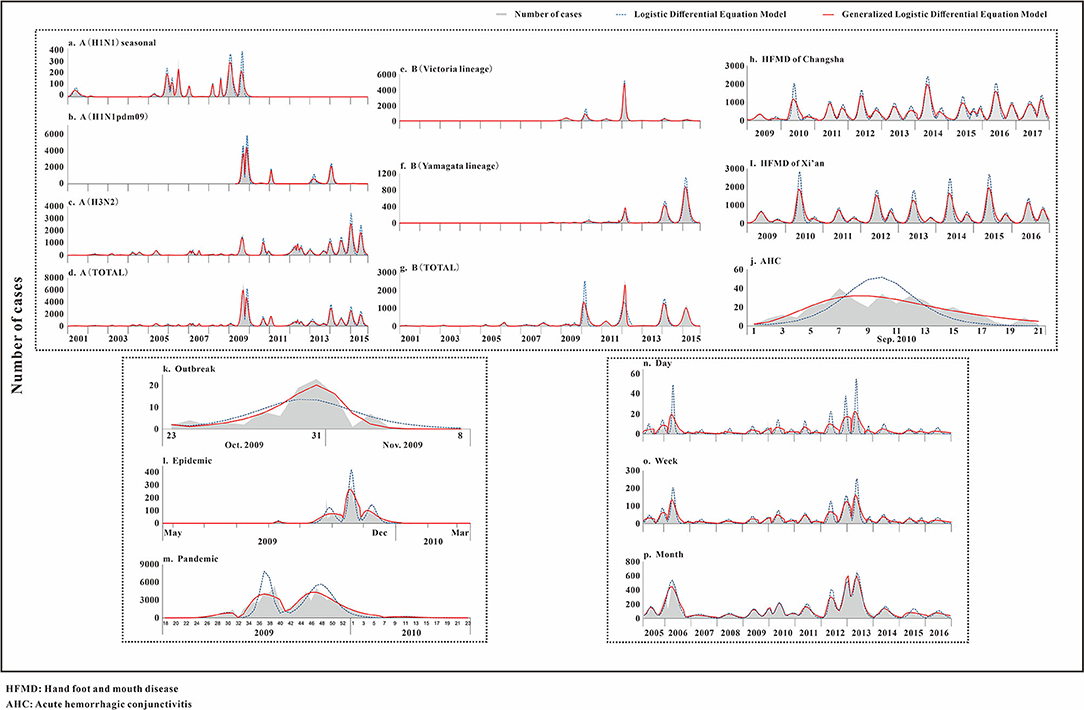This screenshot has width=1084, height=710.
Task: Click the 'Oct. 2009' axis label
Action: click(x=244, y=445)
